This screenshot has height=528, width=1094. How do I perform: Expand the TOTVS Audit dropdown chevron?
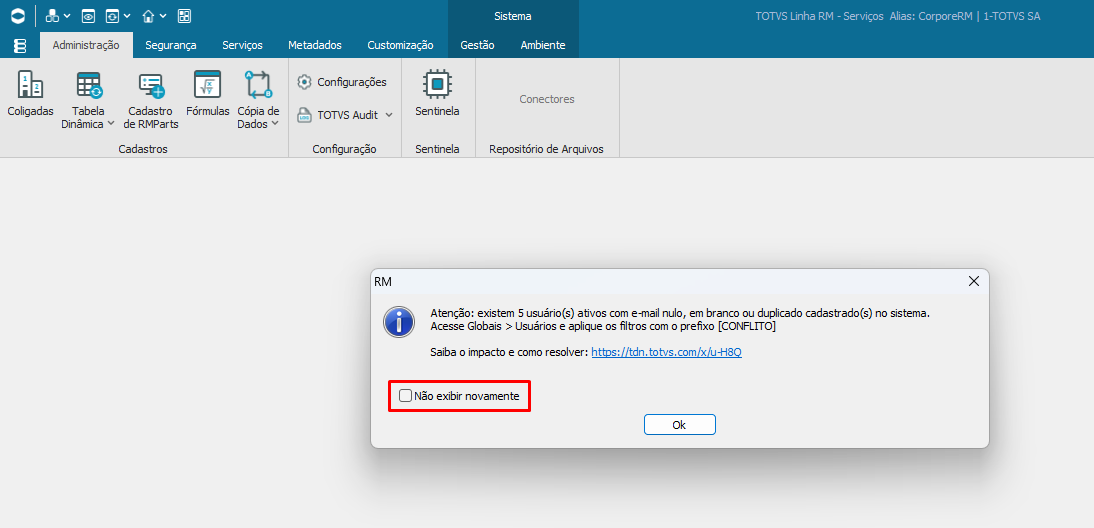pyautogui.click(x=389, y=115)
